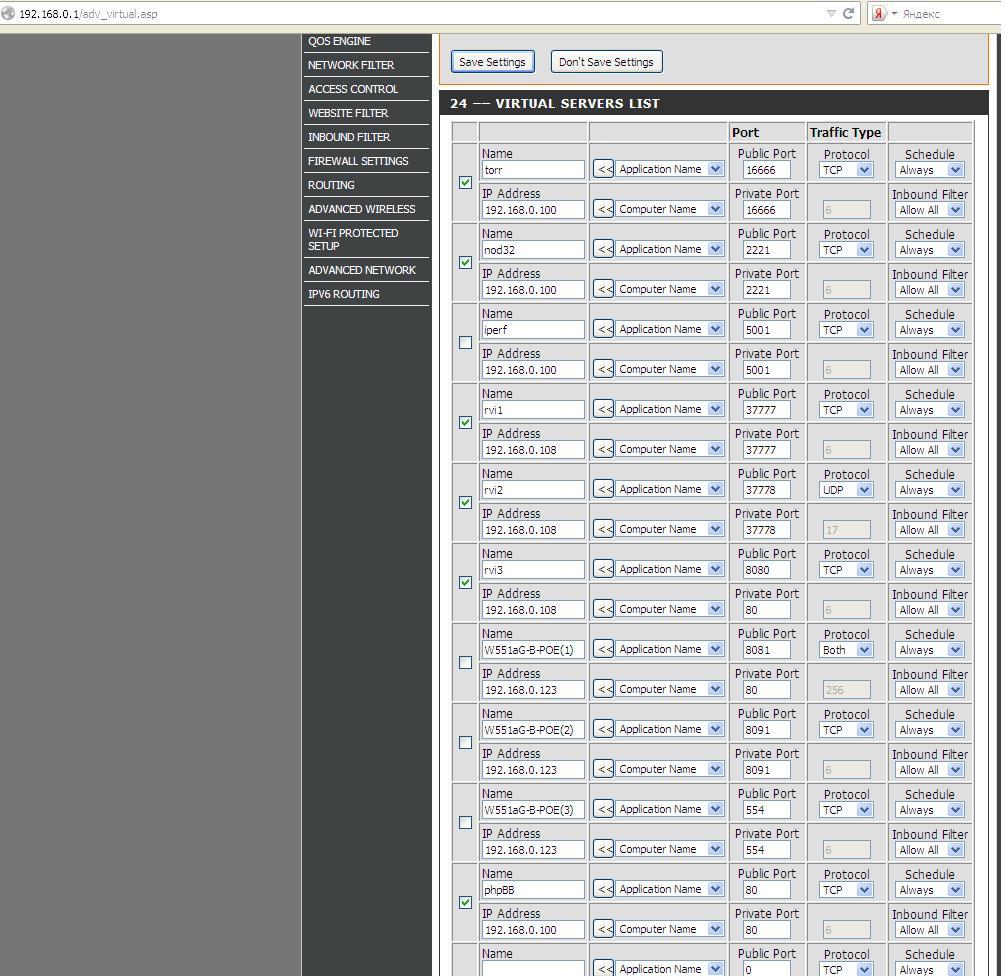
Task: Go to Network Filter page
Action: coord(367,65)
